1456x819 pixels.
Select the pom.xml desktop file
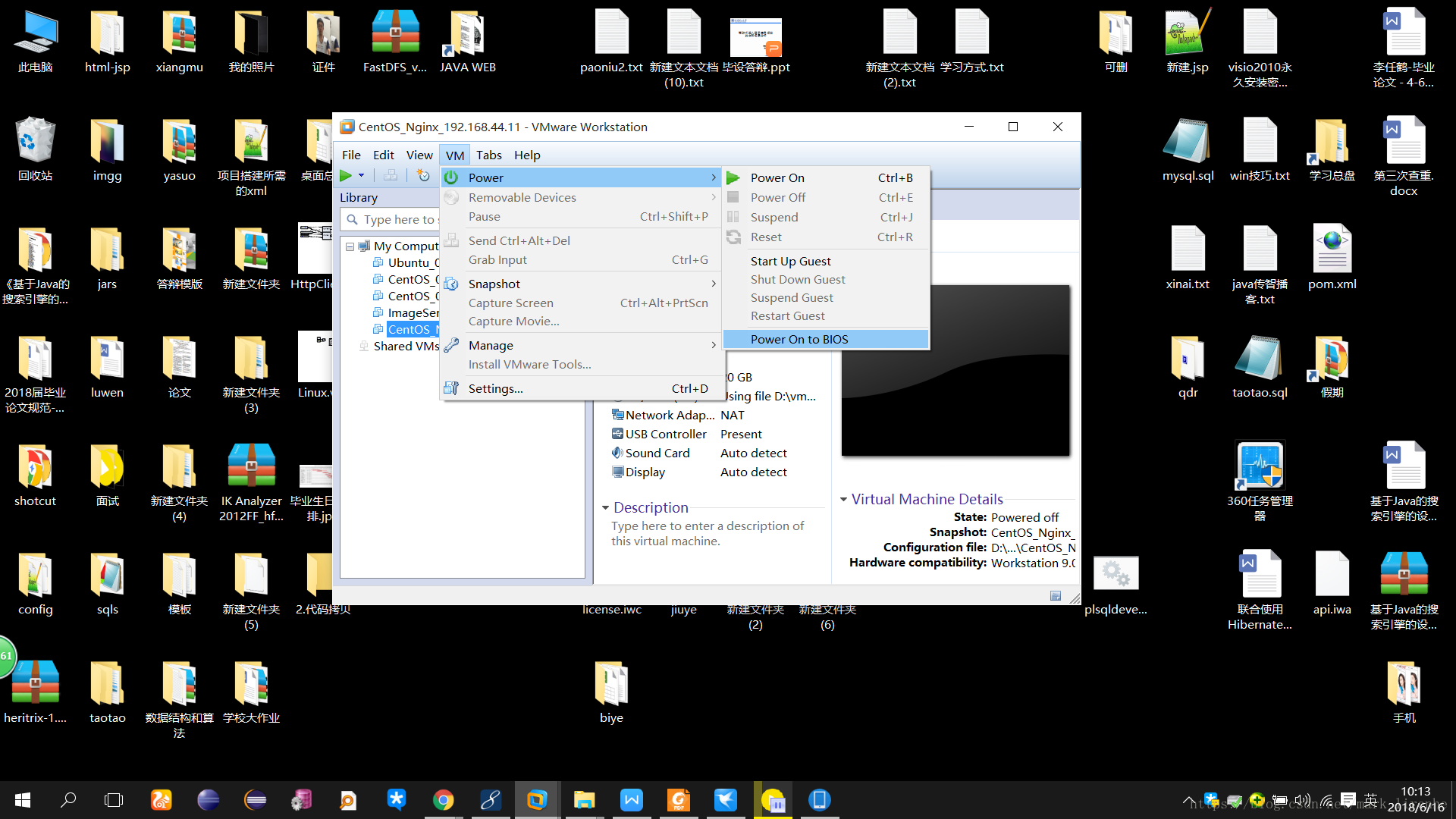(1332, 259)
